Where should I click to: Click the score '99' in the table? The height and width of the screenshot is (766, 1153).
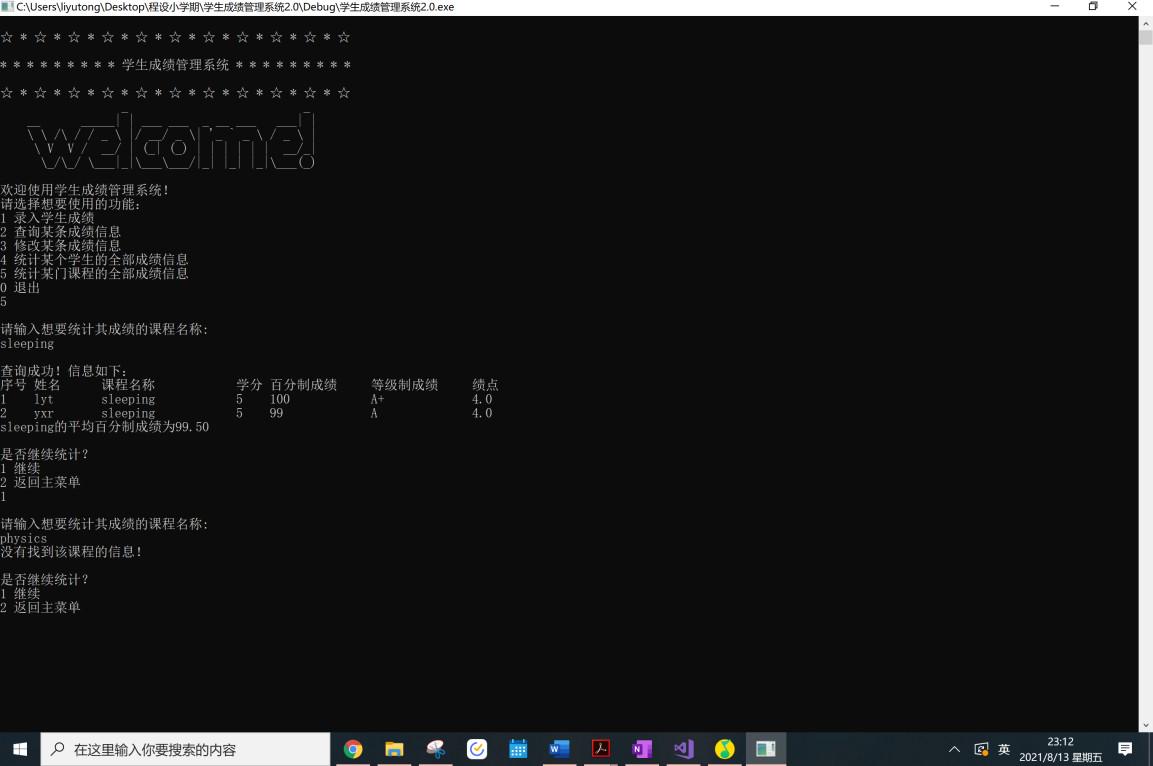point(276,413)
